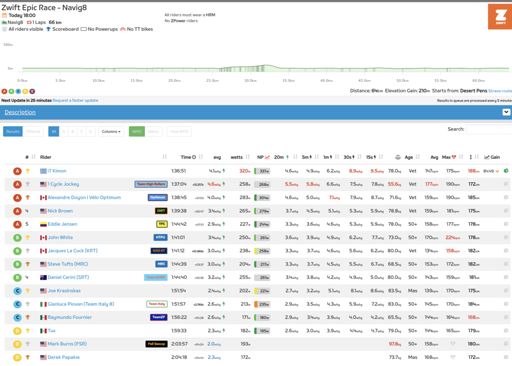The image size is (512, 366).
Task: Expand the Description panel chevron
Action: coord(506,112)
